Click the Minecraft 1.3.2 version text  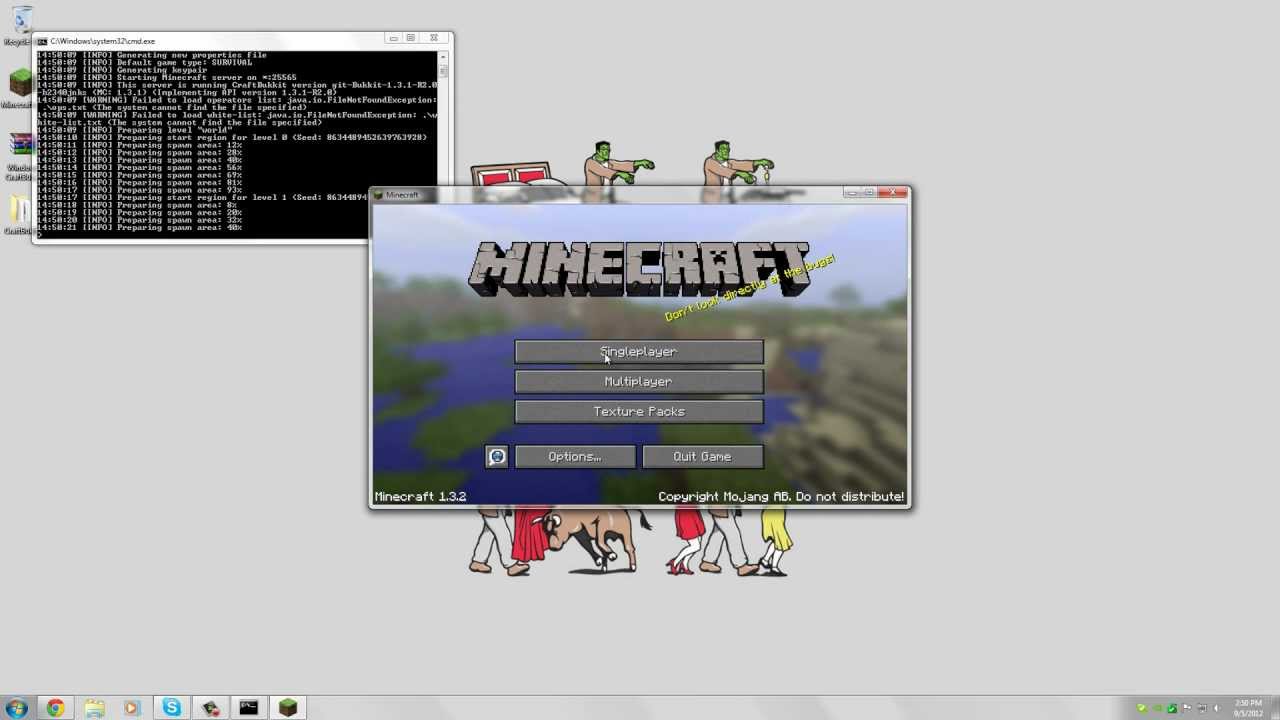pyautogui.click(x=420, y=497)
